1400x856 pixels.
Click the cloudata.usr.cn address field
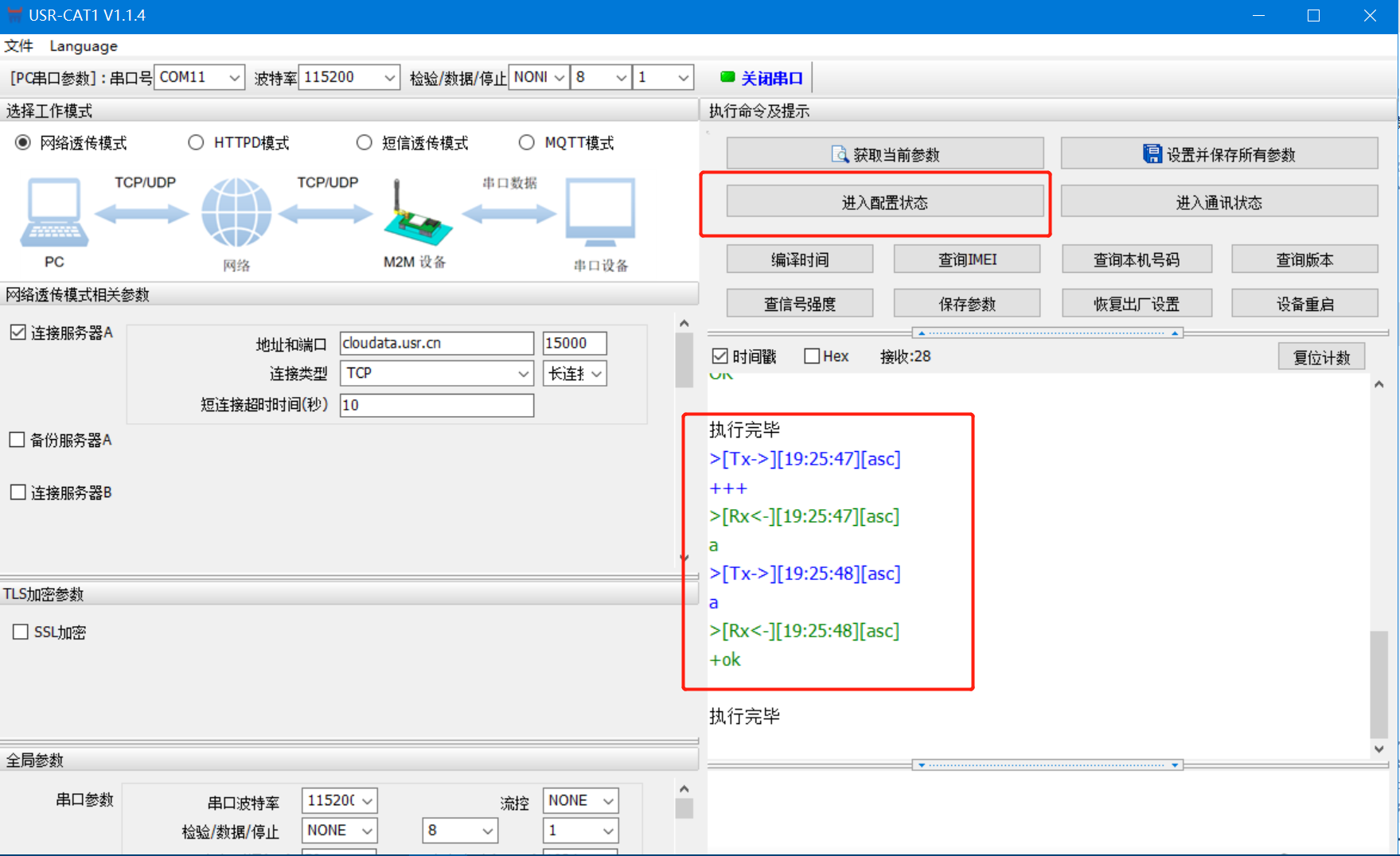(x=436, y=343)
